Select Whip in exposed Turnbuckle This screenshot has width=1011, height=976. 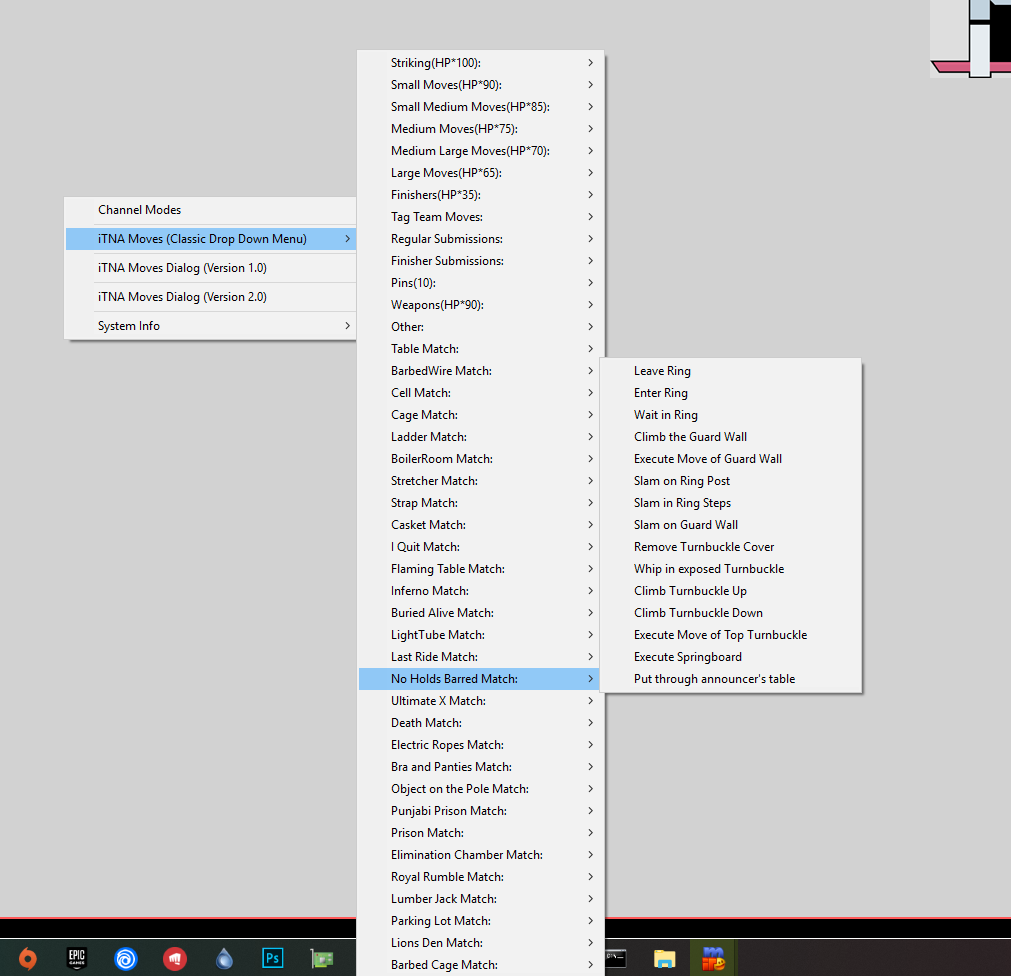click(731, 569)
